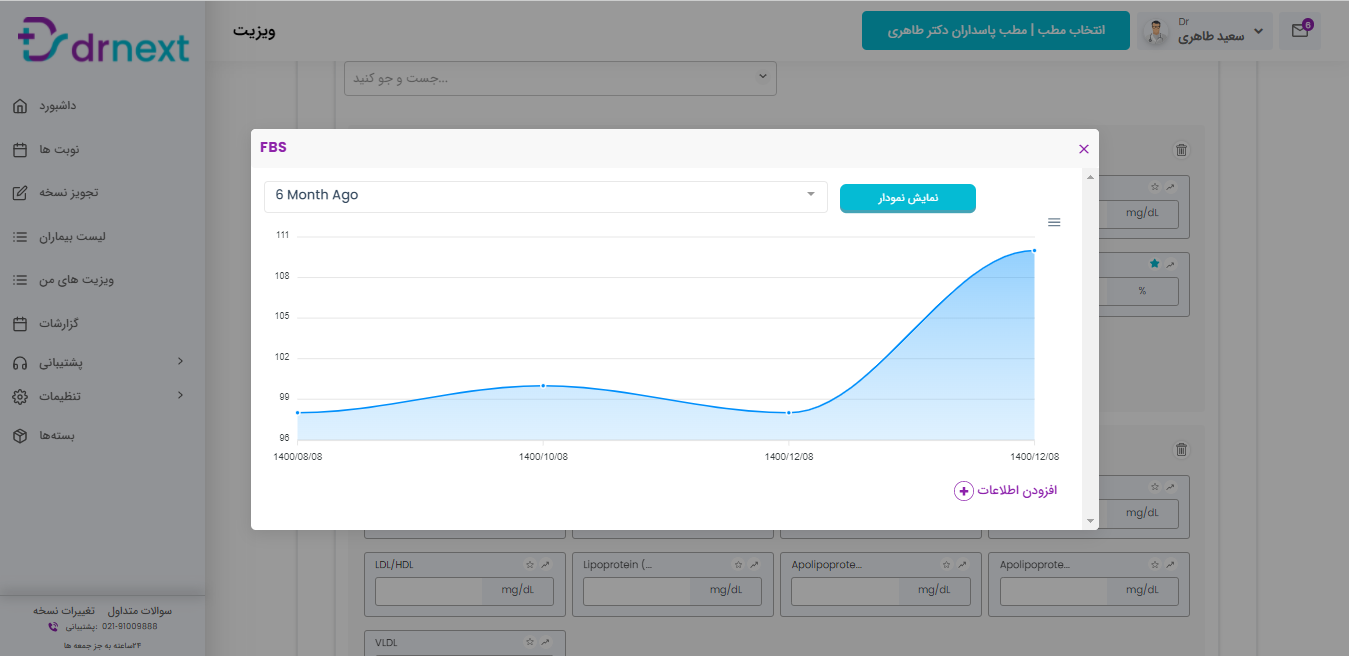Image resolution: width=1349 pixels, height=656 pixels.
Task: Open ویزیت های من in sidebar
Action: (76, 280)
